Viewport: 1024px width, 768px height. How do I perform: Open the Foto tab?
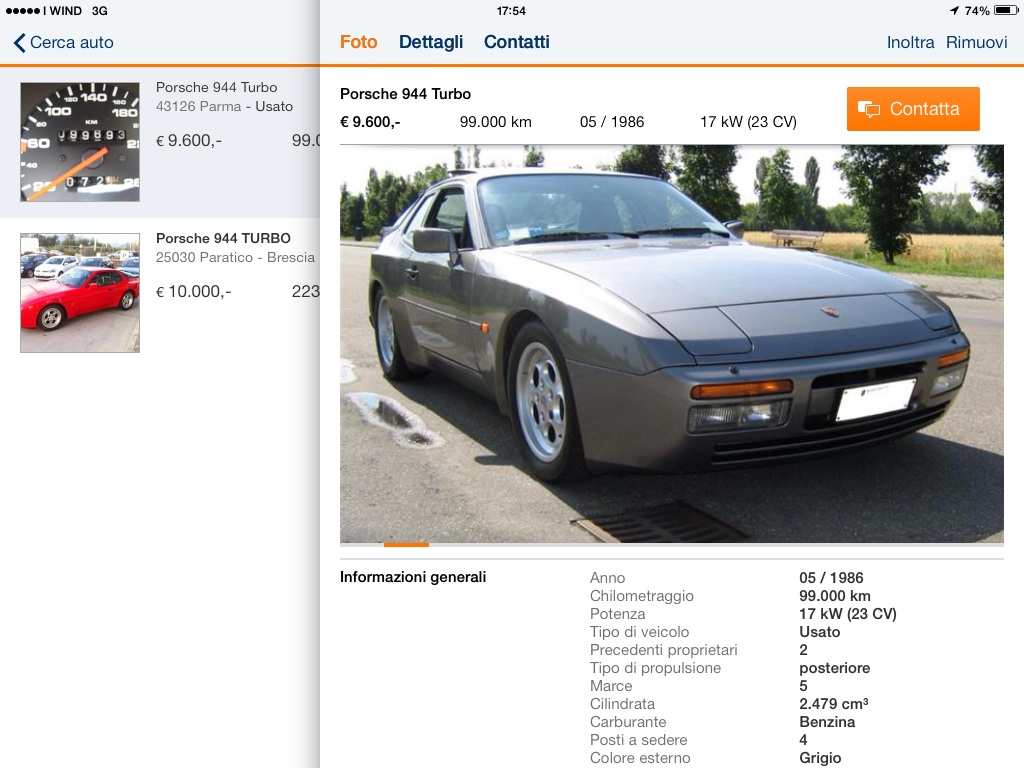[x=359, y=42]
